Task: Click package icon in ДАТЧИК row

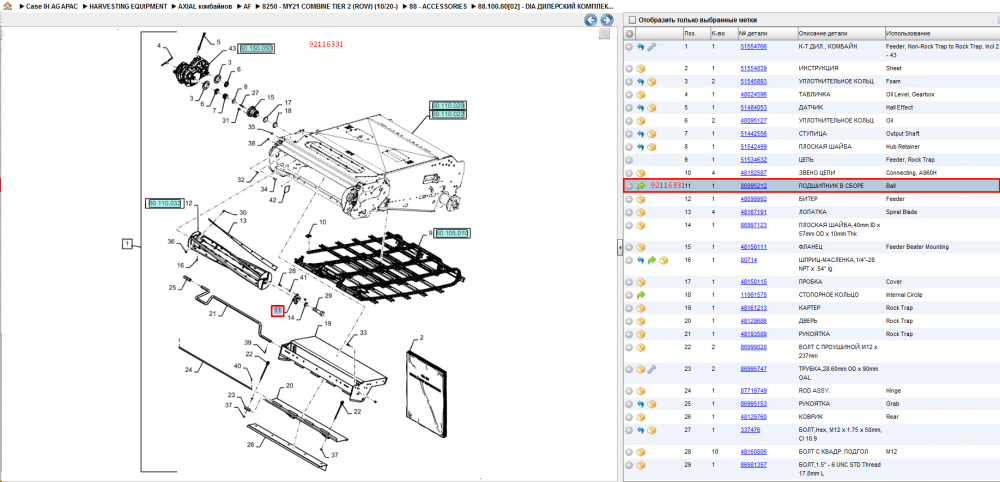Action: pyautogui.click(x=651, y=108)
